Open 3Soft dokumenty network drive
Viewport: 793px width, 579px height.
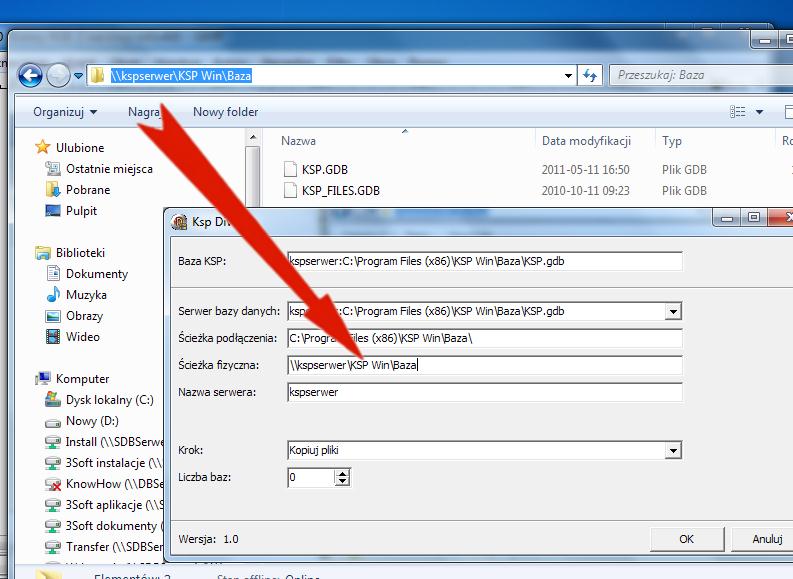pos(104,526)
